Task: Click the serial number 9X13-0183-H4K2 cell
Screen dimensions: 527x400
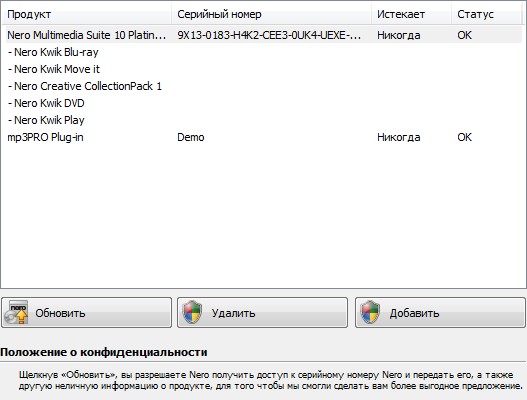Action: coord(269,35)
